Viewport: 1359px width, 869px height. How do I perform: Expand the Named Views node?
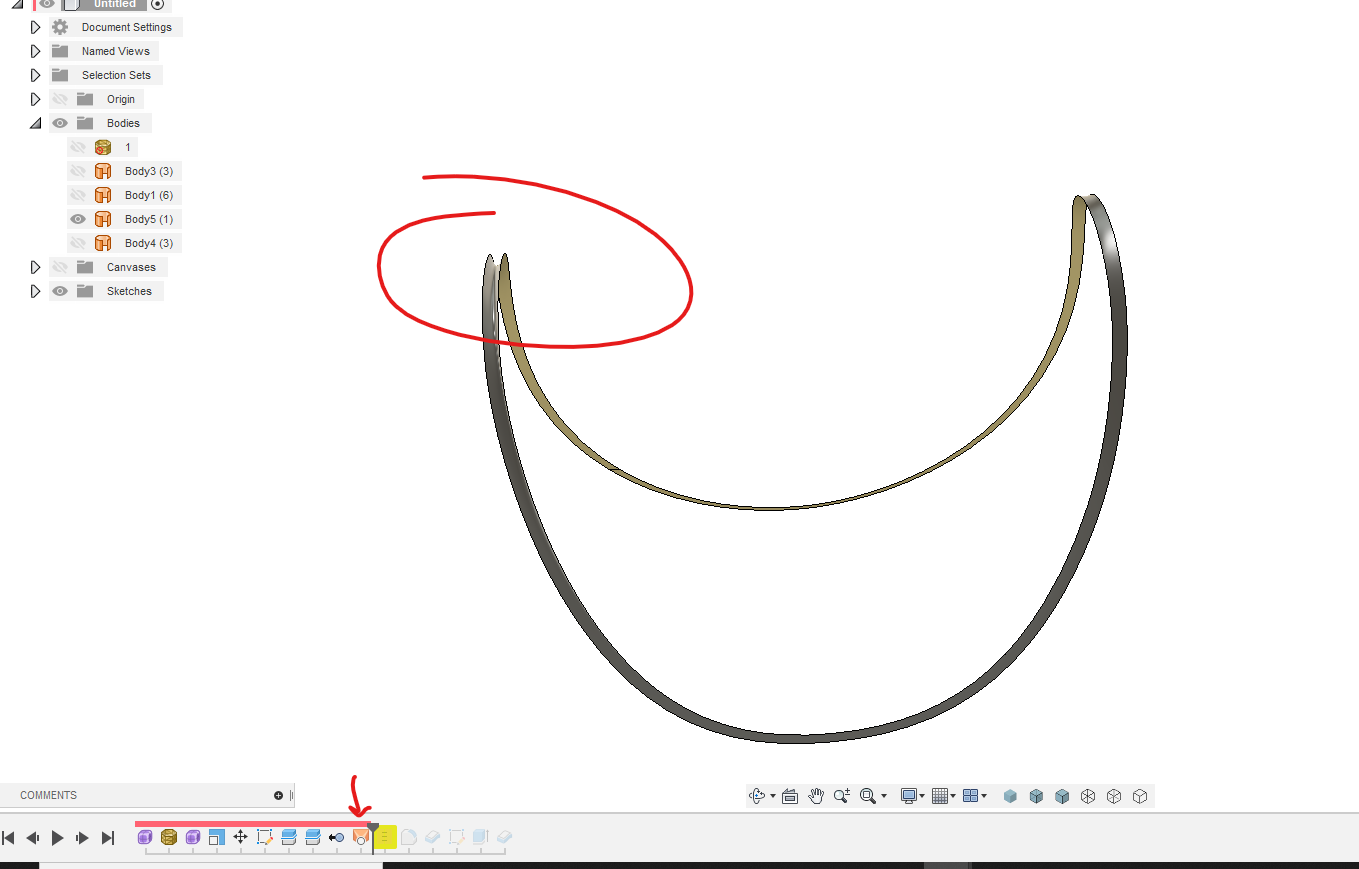click(35, 51)
